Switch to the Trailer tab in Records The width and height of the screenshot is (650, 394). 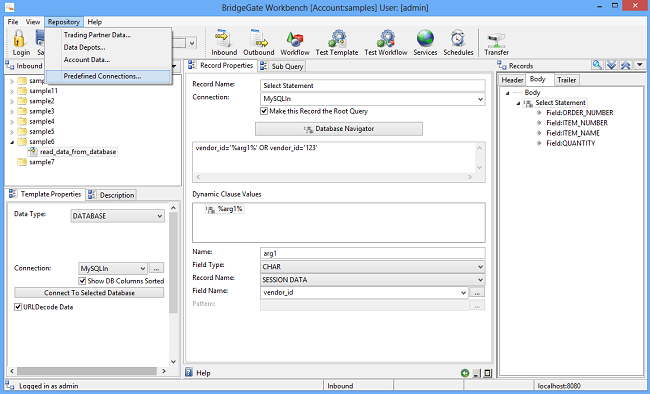tap(566, 80)
